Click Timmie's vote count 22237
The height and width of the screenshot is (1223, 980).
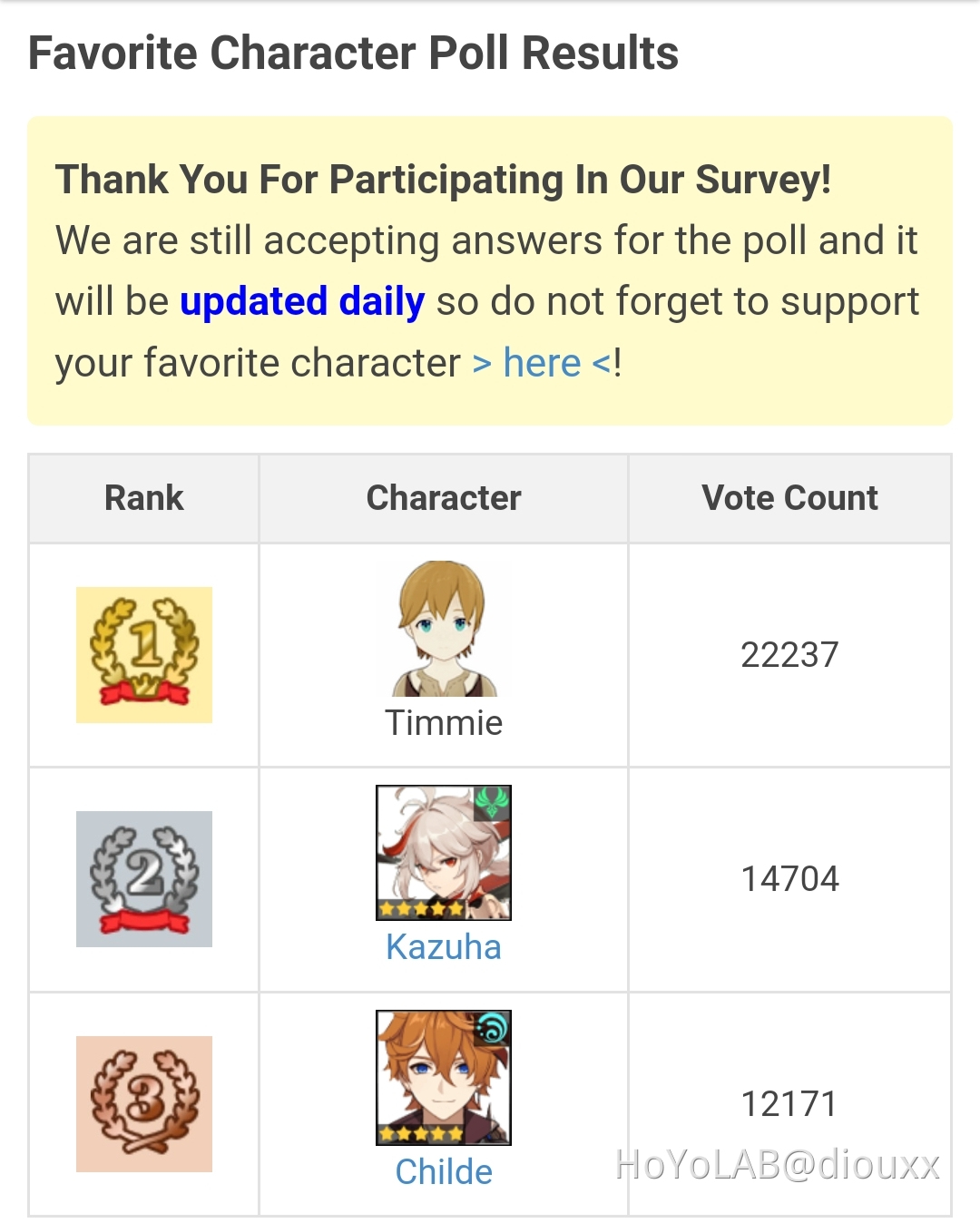(x=789, y=655)
